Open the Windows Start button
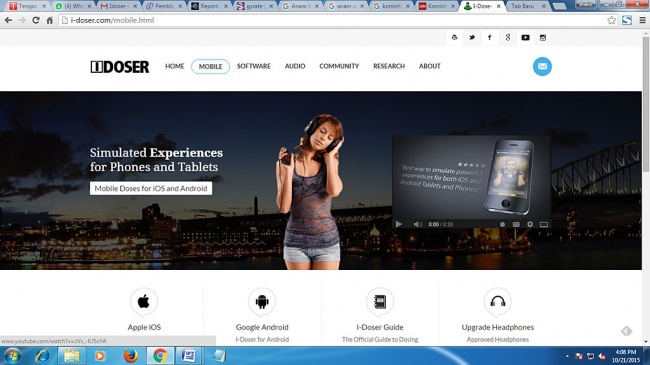Image resolution: width=650 pixels, height=365 pixels. tap(12, 356)
